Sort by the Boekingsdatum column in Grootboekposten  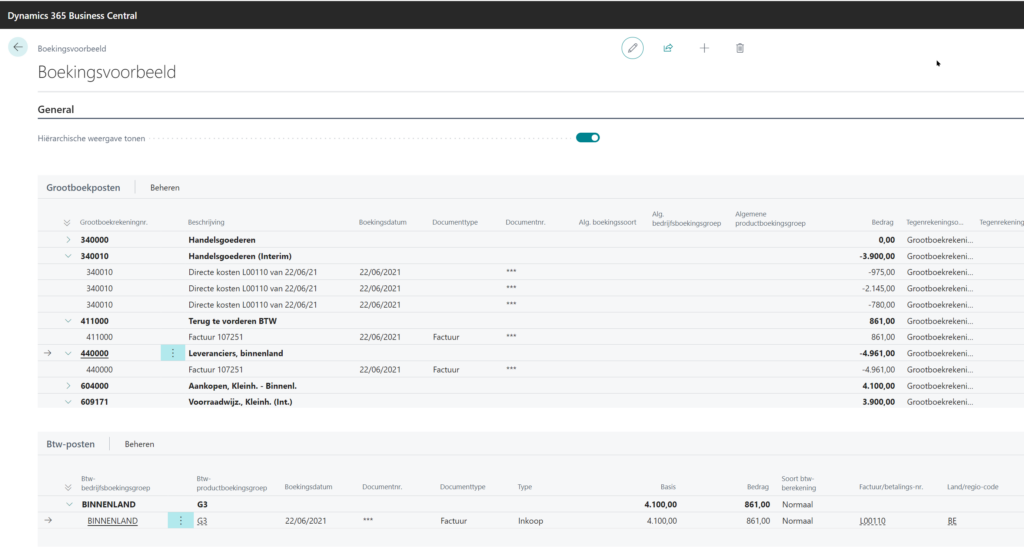click(383, 222)
